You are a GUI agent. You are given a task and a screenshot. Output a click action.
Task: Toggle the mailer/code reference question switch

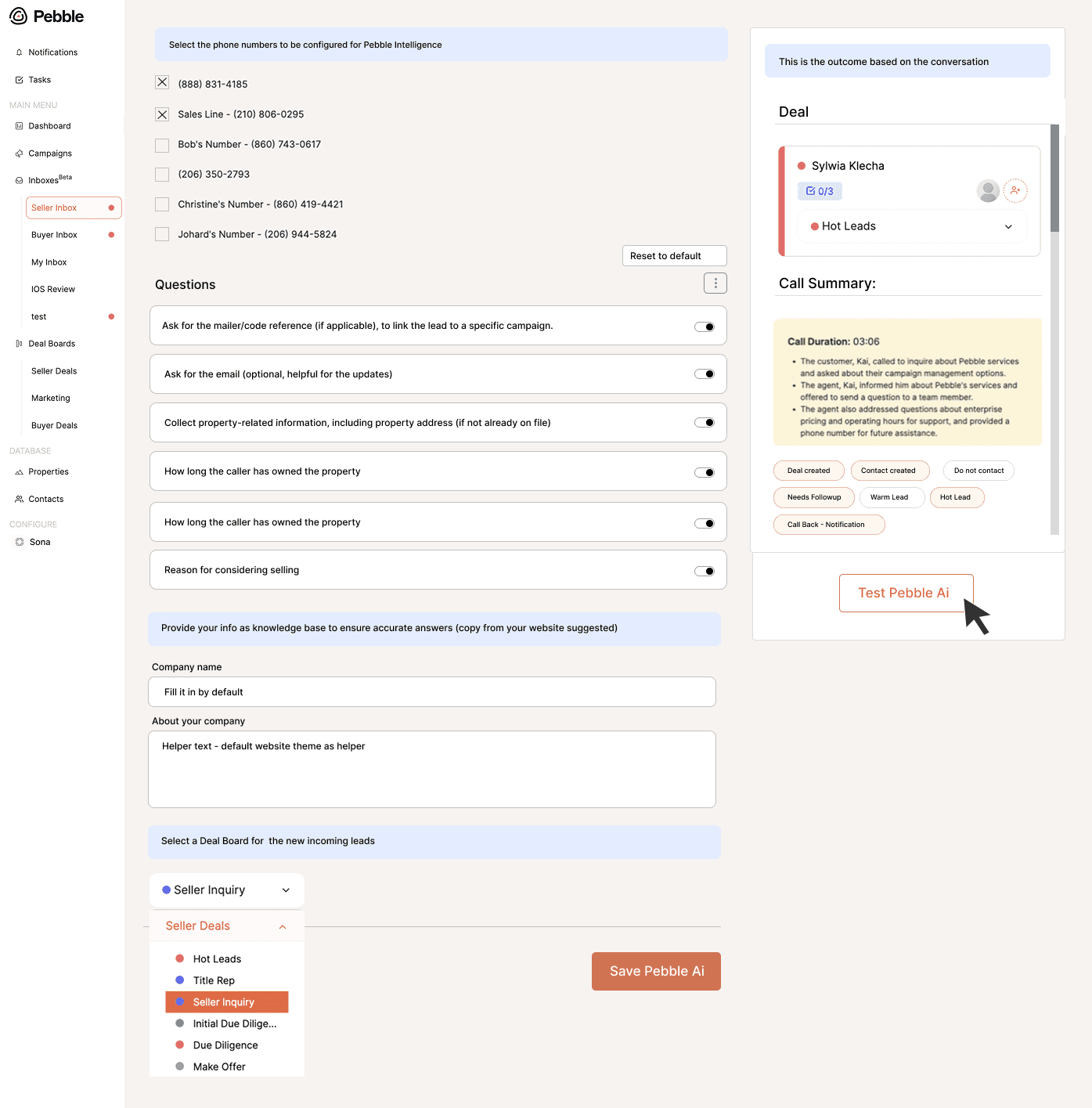(705, 327)
